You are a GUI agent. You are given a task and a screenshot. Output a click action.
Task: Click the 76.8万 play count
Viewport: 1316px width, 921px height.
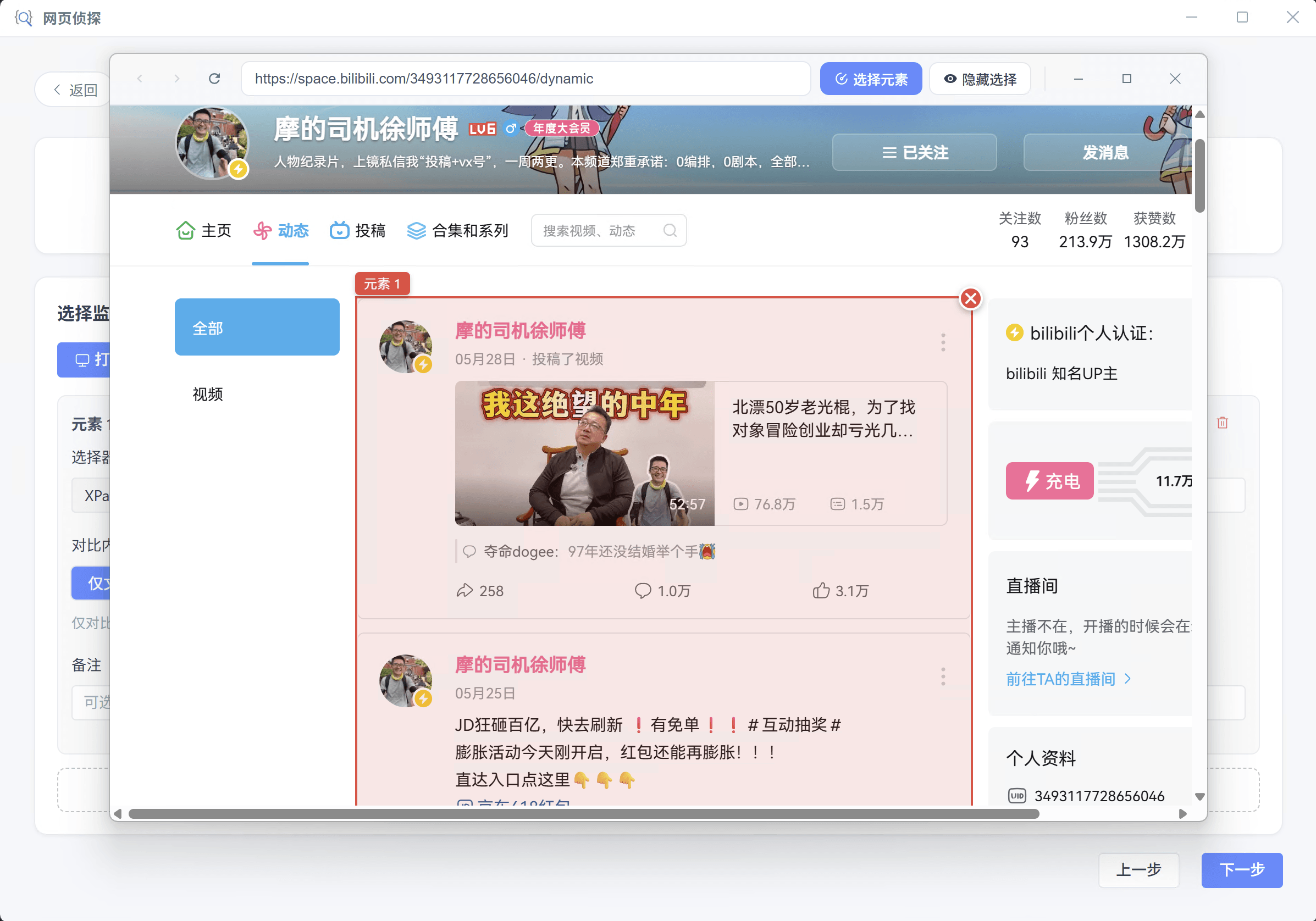[x=764, y=504]
